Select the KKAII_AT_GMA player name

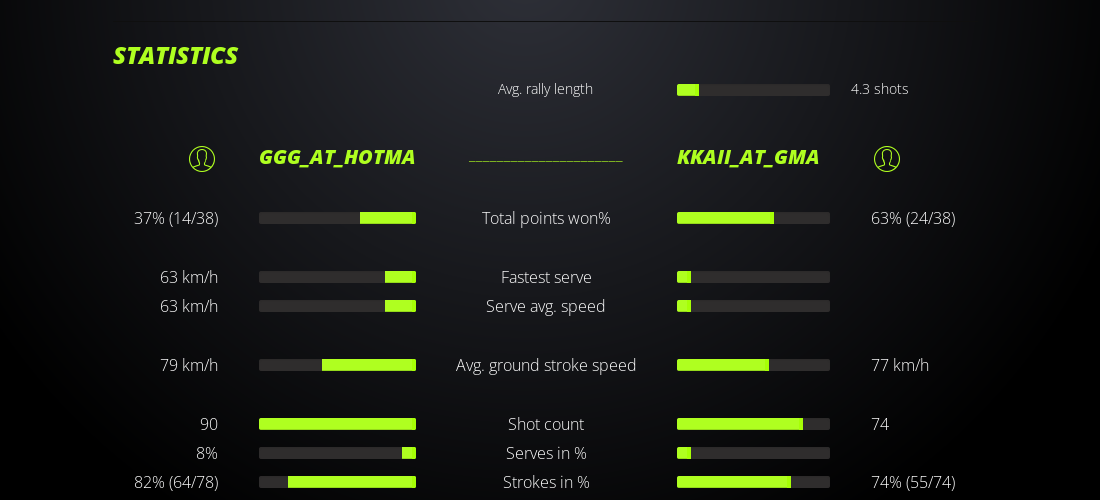click(748, 157)
